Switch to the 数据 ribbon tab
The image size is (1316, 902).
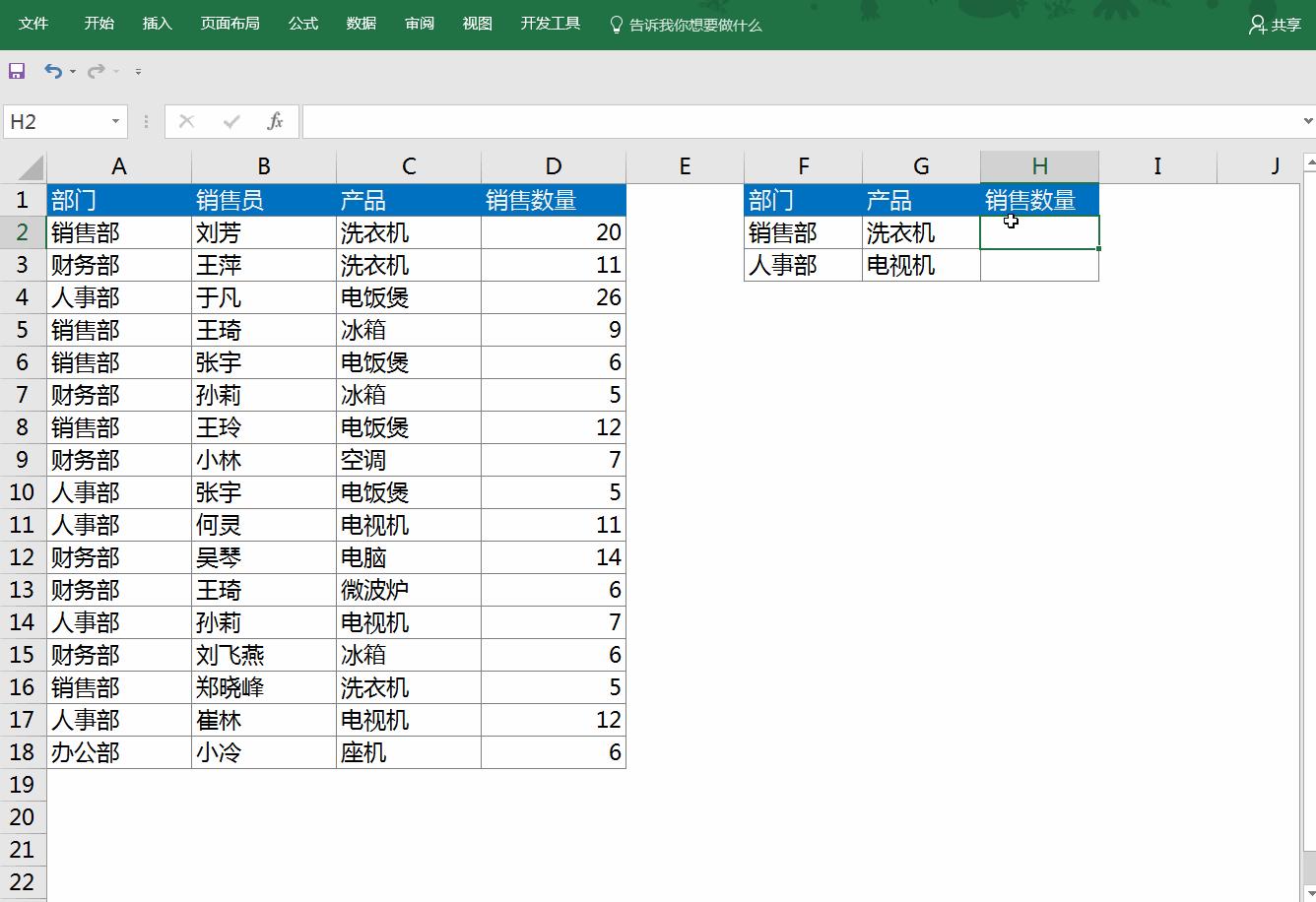click(x=361, y=22)
